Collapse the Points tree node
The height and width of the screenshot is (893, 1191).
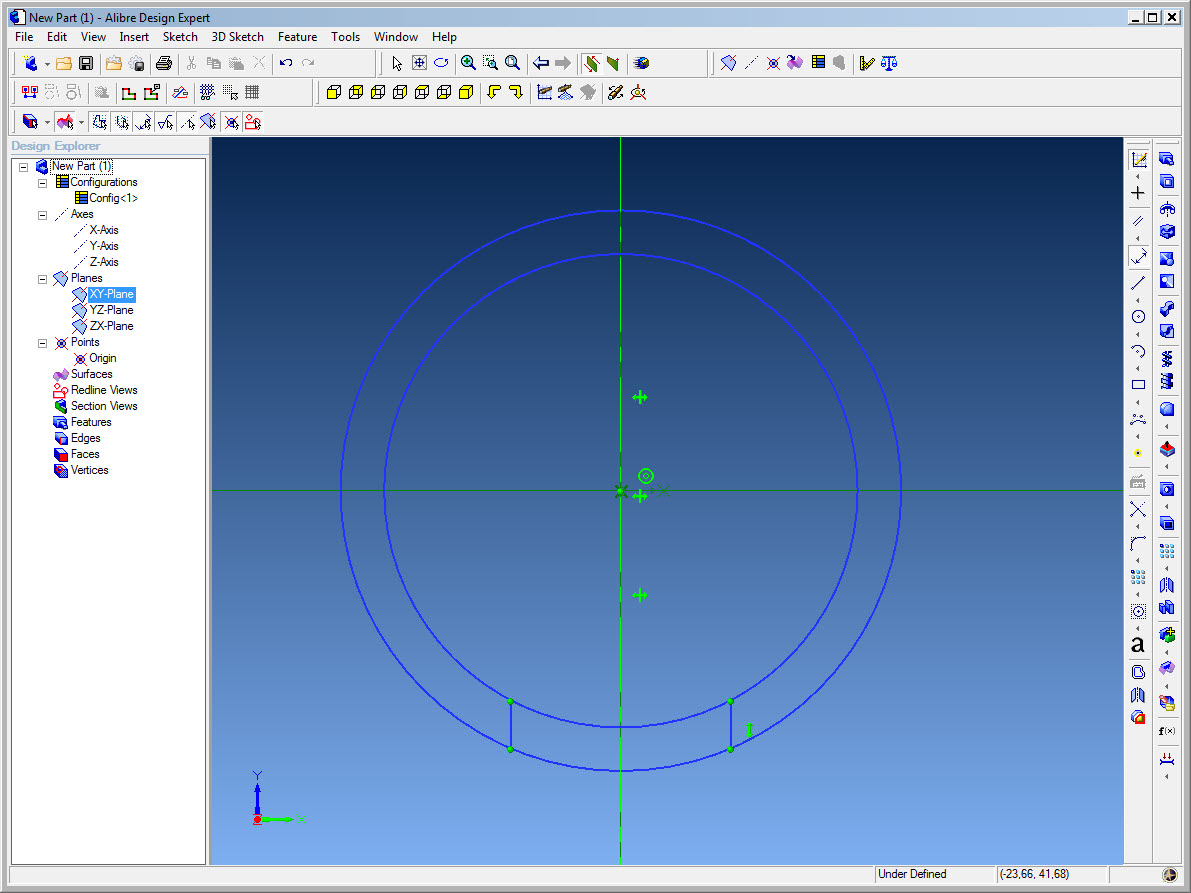pyautogui.click(x=43, y=343)
